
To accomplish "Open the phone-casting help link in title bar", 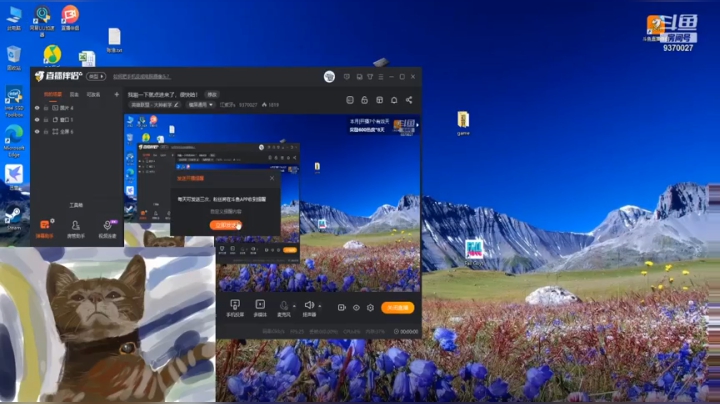I will point(141,77).
